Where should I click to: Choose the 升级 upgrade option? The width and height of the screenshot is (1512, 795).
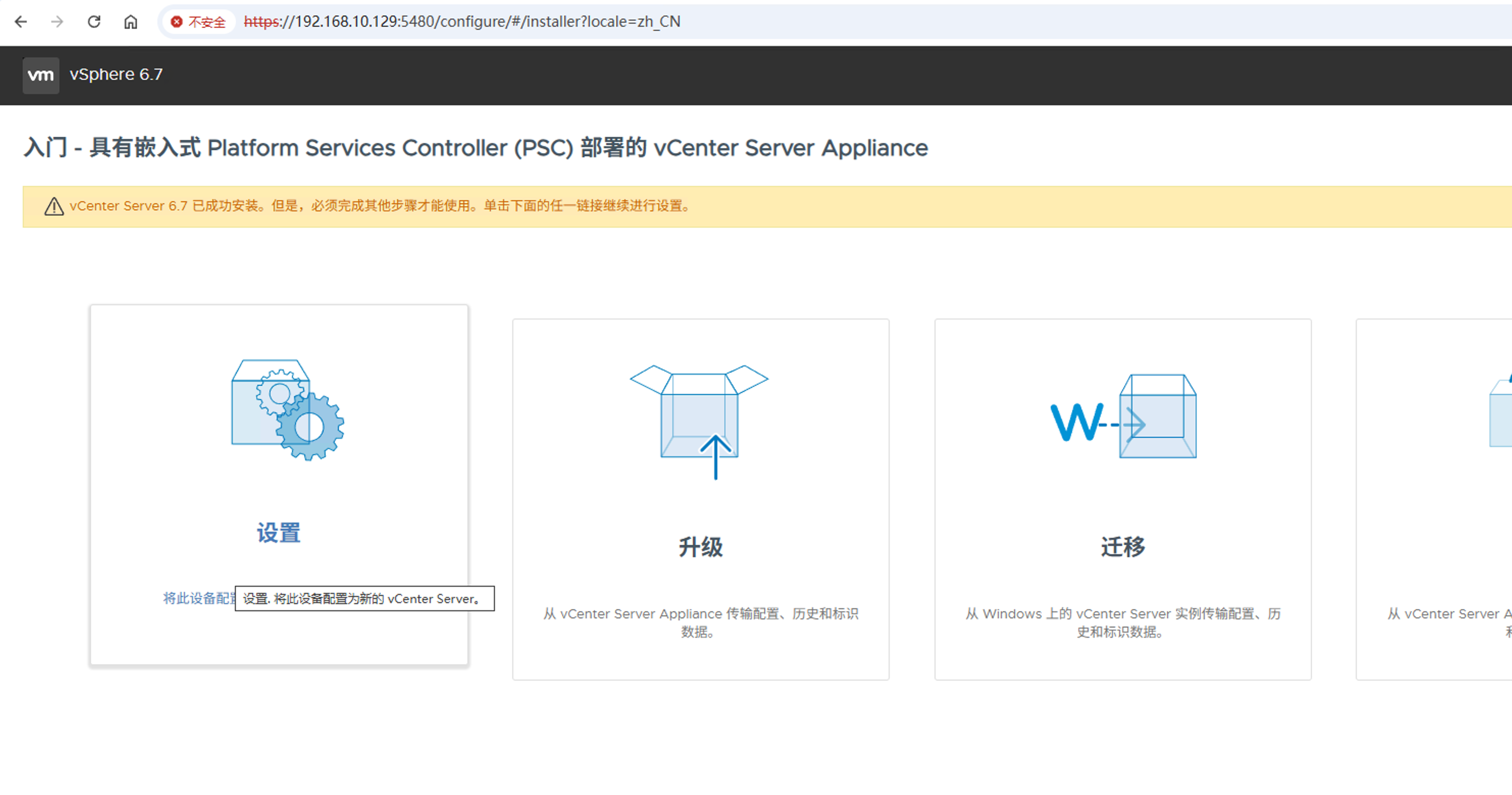click(701, 546)
